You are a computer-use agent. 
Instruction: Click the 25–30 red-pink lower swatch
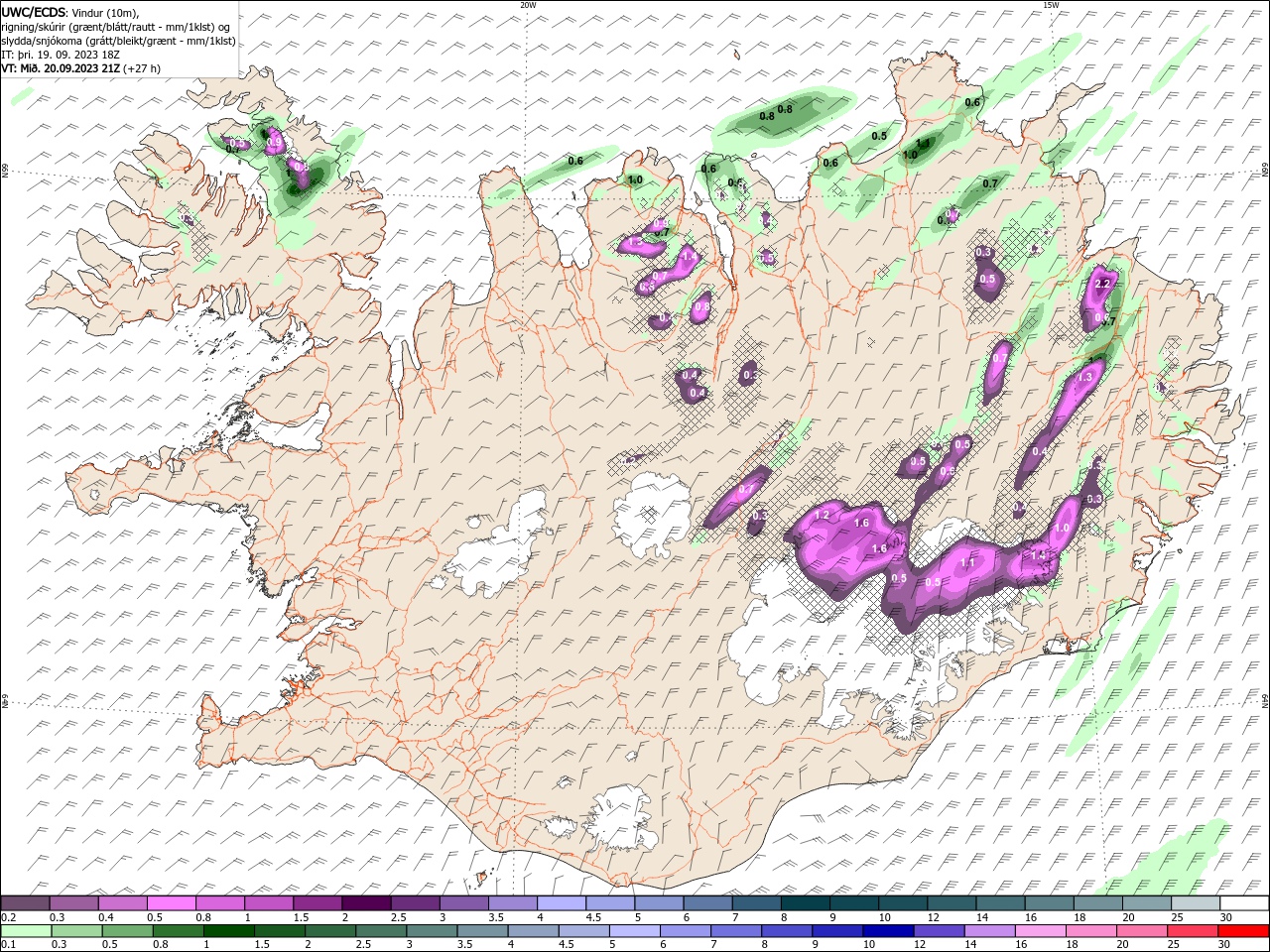tap(1193, 931)
